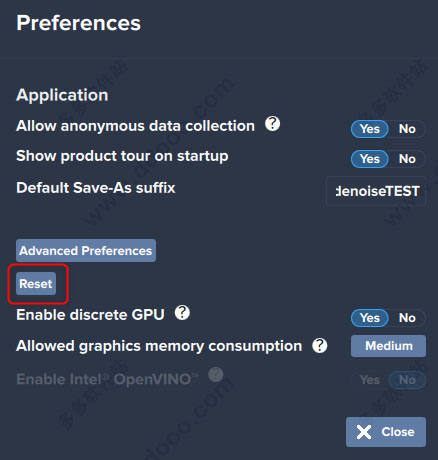Choose Yes for Enable discrete GPU
The height and width of the screenshot is (460, 438).
370,318
